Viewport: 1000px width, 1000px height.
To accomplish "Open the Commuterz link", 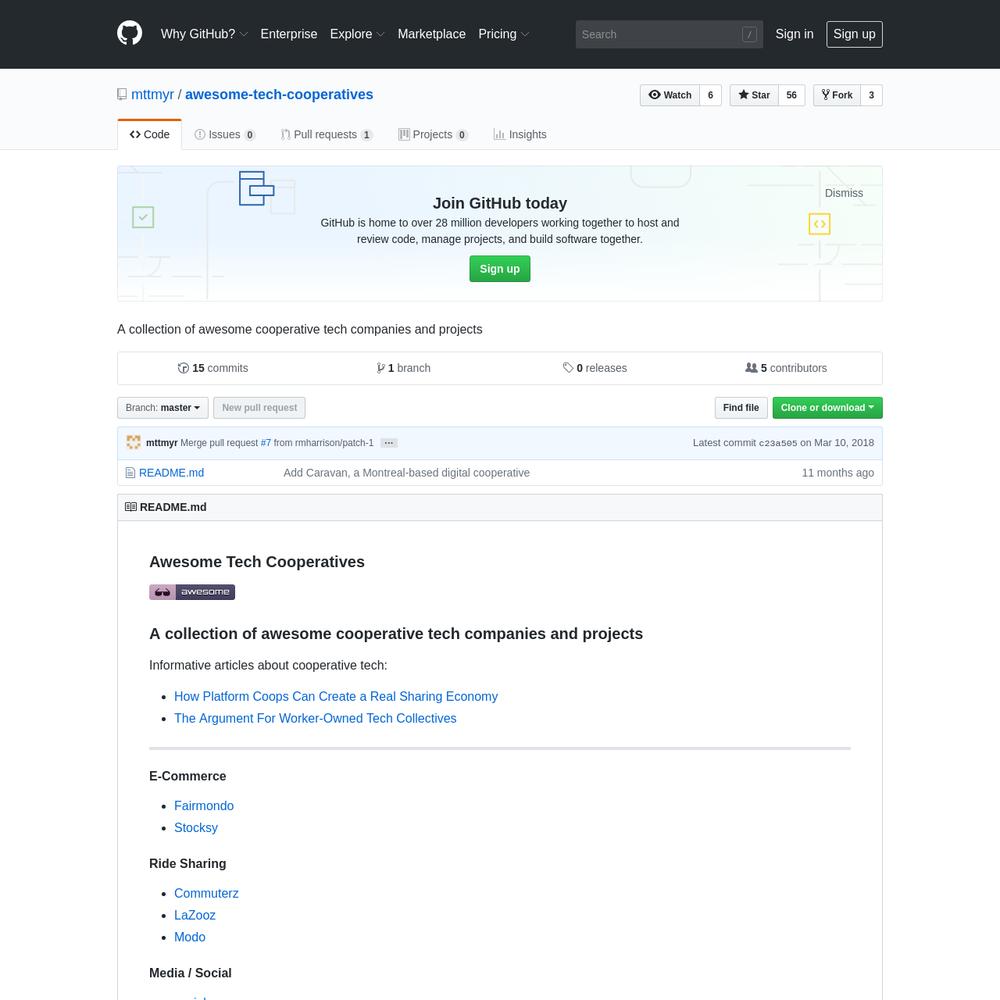I will pyautogui.click(x=206, y=893).
